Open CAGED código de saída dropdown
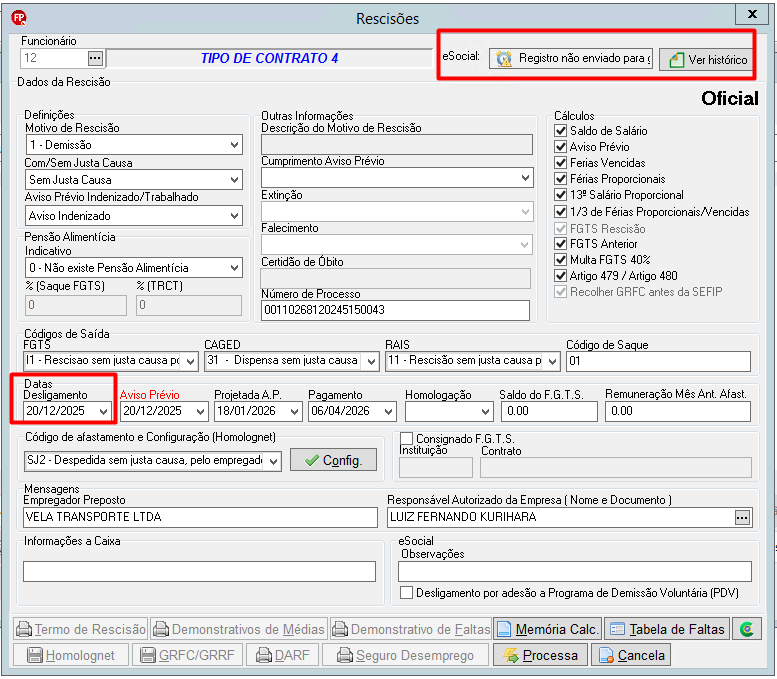The height and width of the screenshot is (679, 777). pos(371,361)
